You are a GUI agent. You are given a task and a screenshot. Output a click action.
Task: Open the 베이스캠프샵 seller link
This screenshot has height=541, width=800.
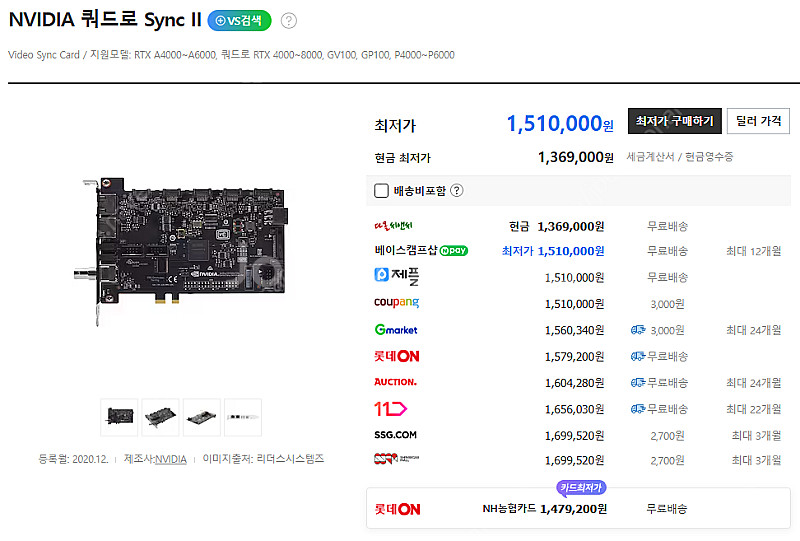pyautogui.click(x=406, y=250)
